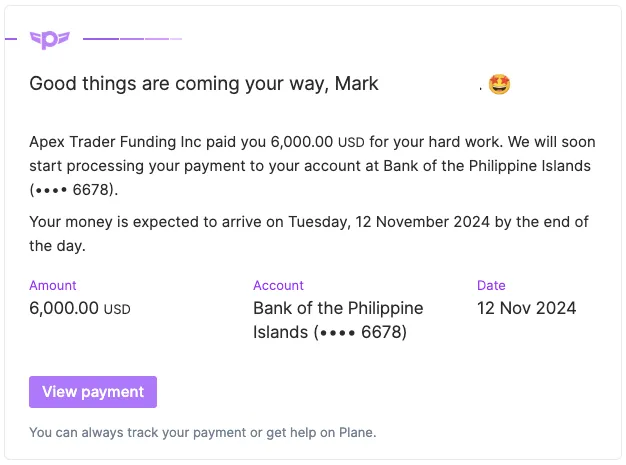Click the short purple dash left of the logo
The height and width of the screenshot is (465, 626).
[11, 39]
